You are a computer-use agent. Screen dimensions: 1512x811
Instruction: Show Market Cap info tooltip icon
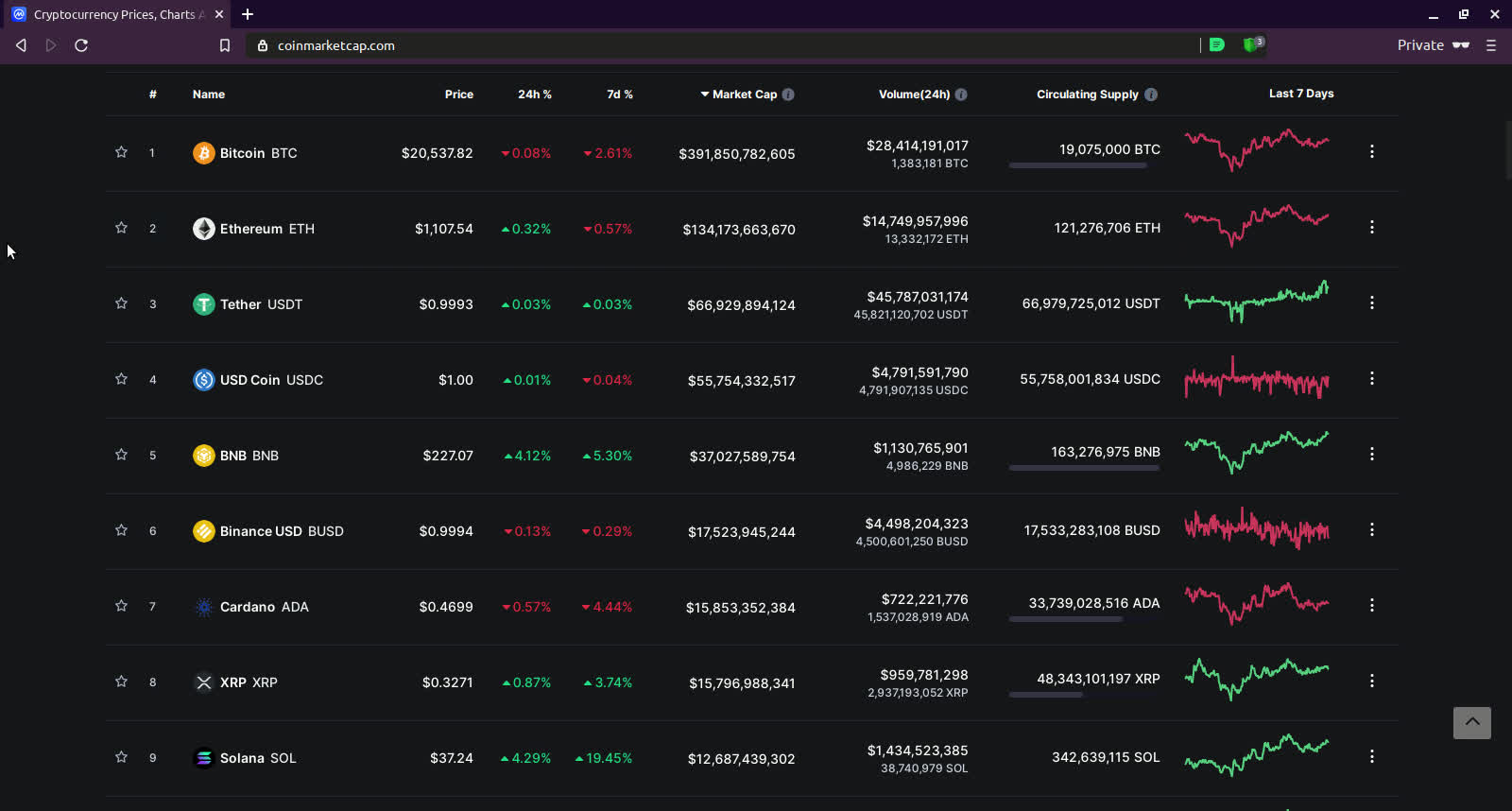coord(788,95)
